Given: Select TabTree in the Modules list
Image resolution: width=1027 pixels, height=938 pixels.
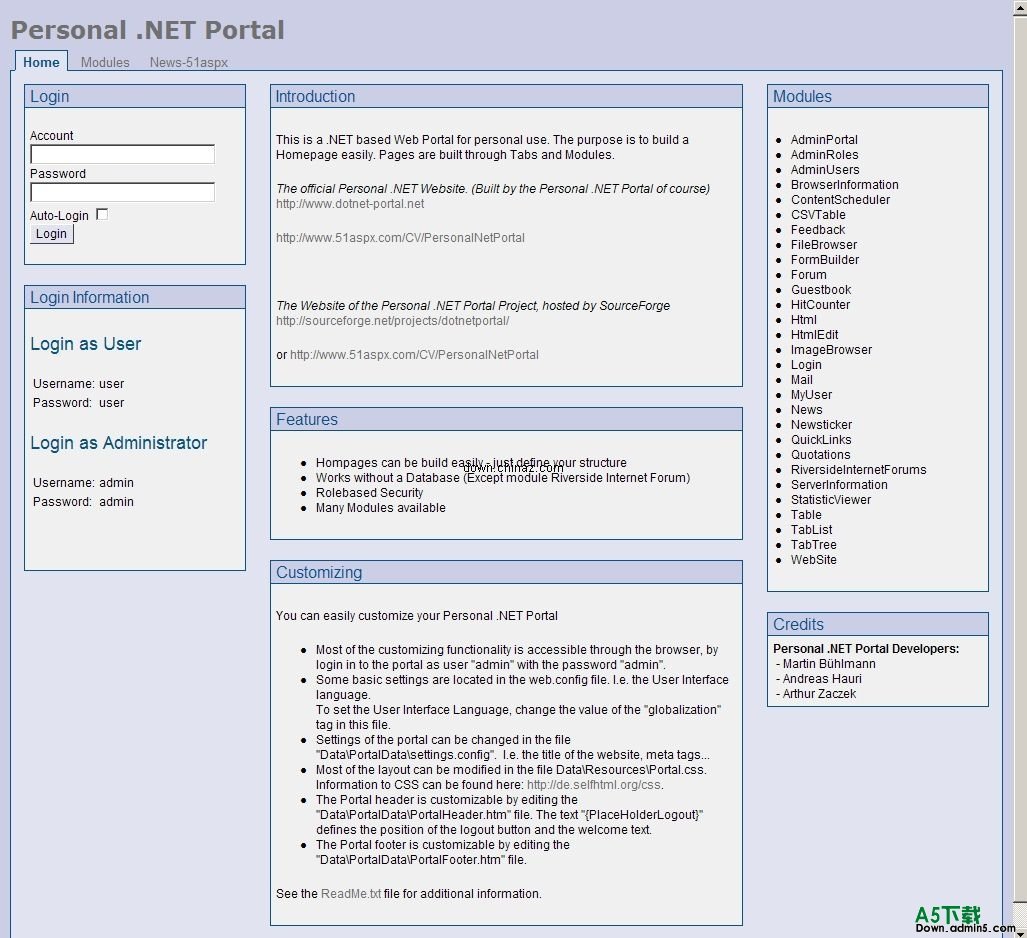Looking at the screenshot, I should 813,546.
